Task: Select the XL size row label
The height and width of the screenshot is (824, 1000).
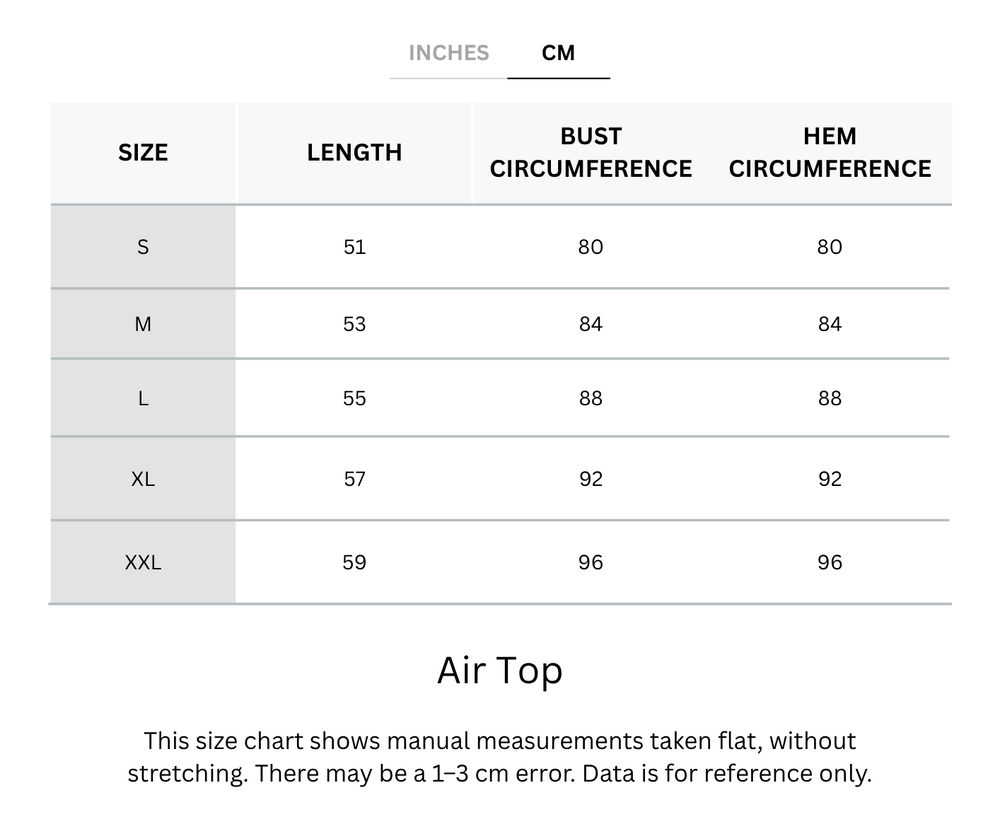Action: point(143,479)
